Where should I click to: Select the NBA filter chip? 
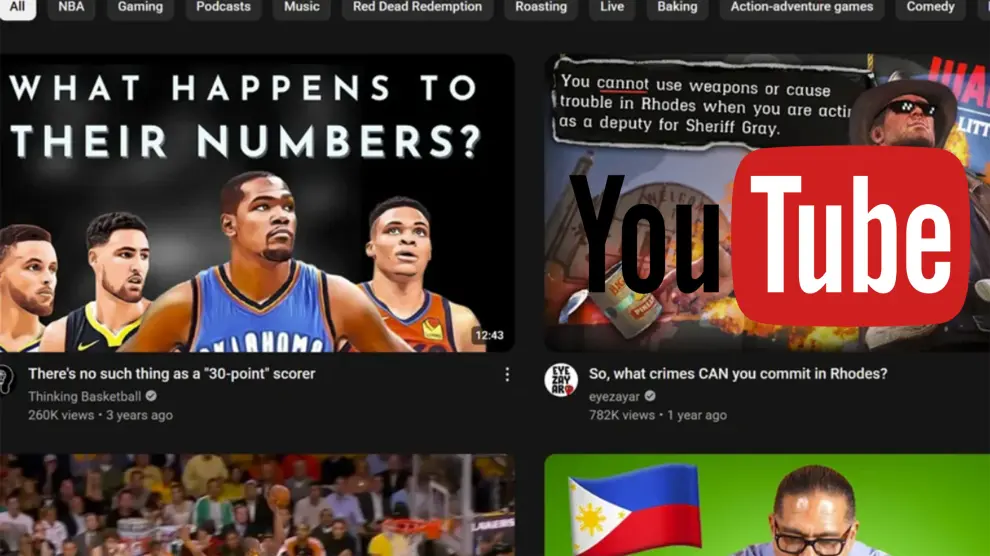click(x=71, y=7)
